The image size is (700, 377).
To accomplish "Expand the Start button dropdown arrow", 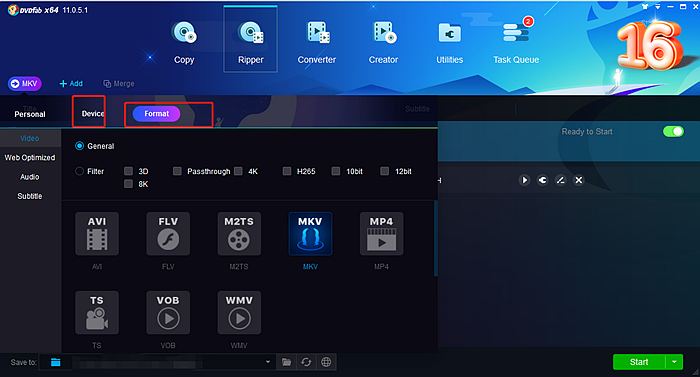I will [674, 362].
